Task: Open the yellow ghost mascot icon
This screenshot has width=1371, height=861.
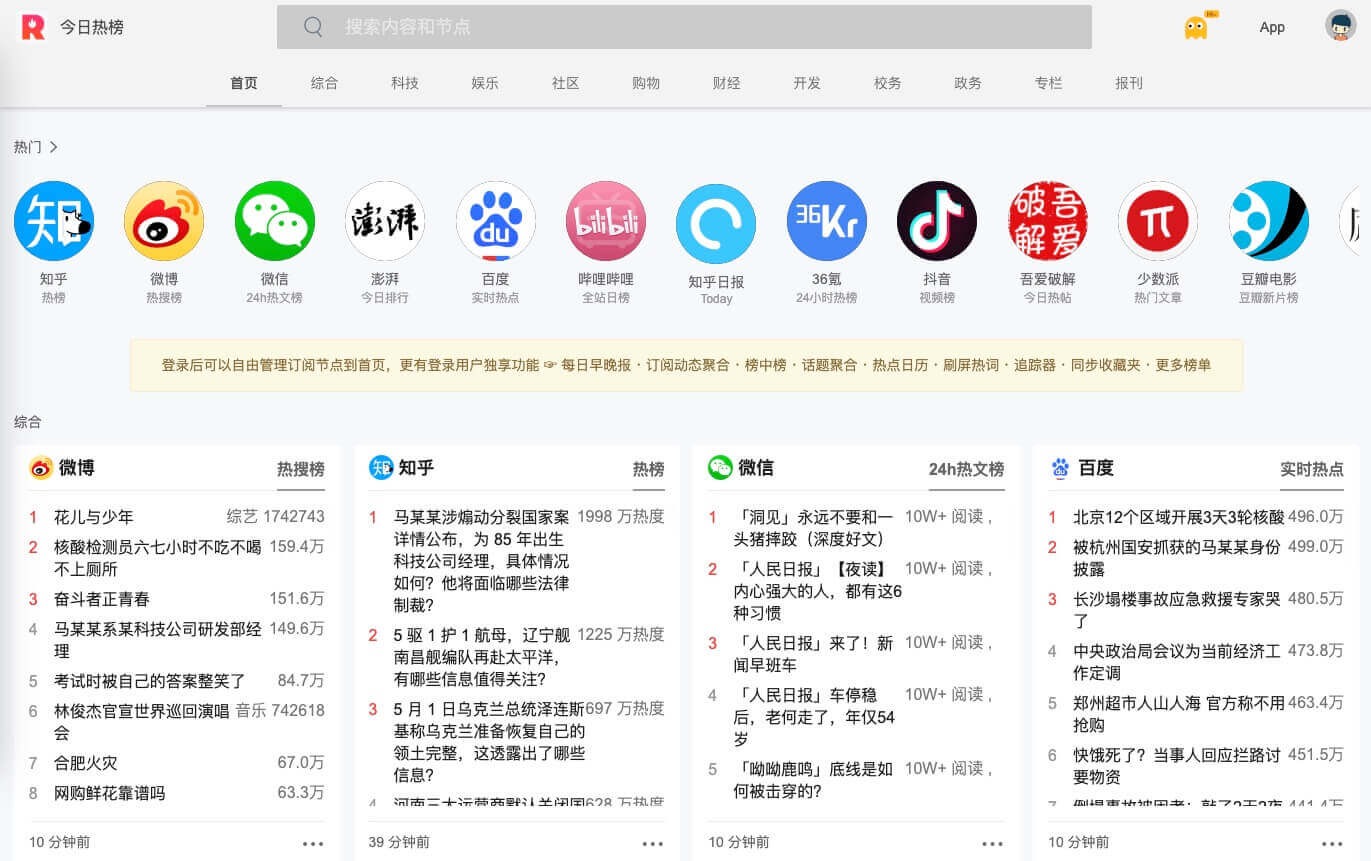Action: click(x=1196, y=27)
